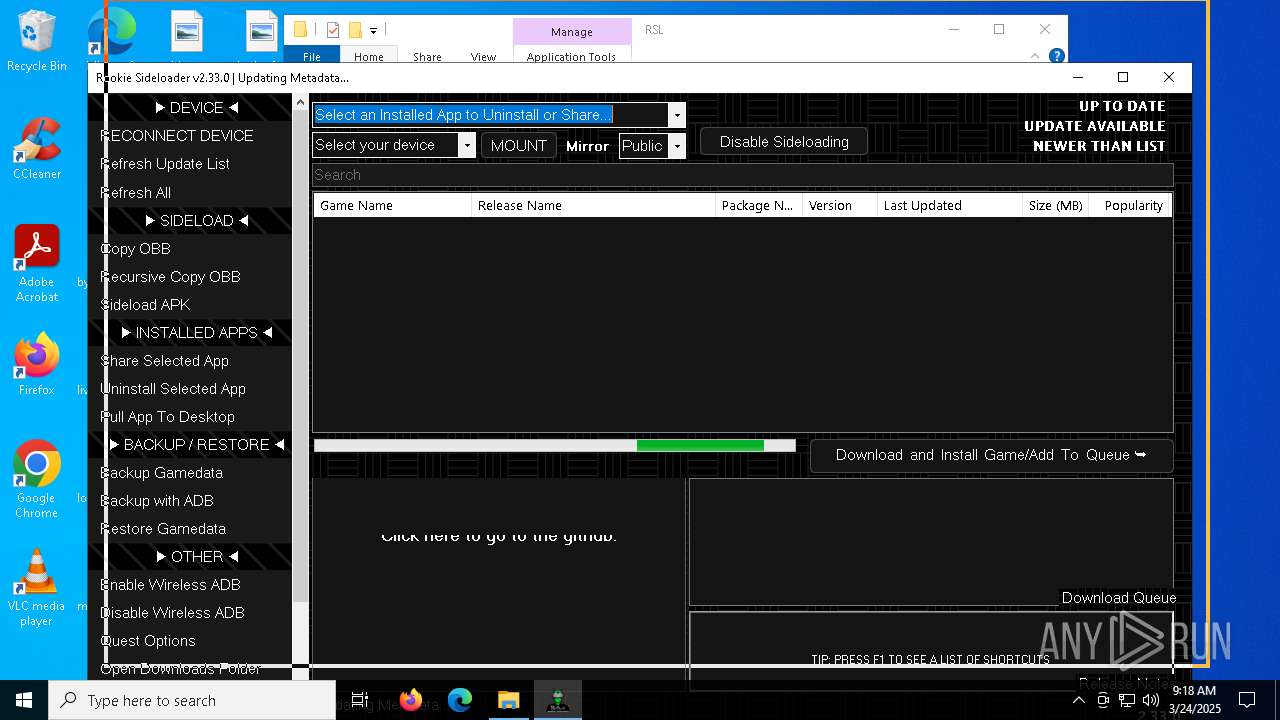This screenshot has height=720, width=1280.
Task: Open Home tab in Explorer window
Action: [x=368, y=57]
